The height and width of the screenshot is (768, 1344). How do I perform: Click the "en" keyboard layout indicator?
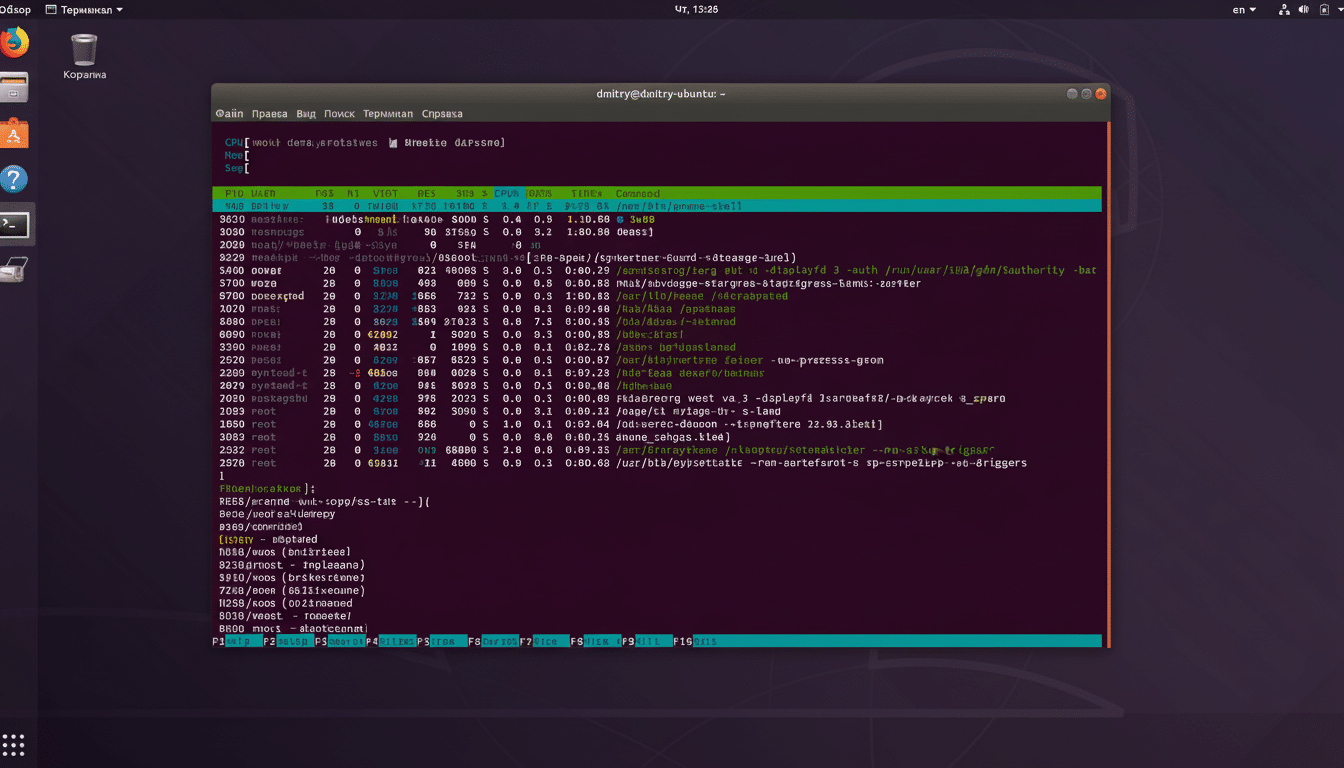[1239, 9]
